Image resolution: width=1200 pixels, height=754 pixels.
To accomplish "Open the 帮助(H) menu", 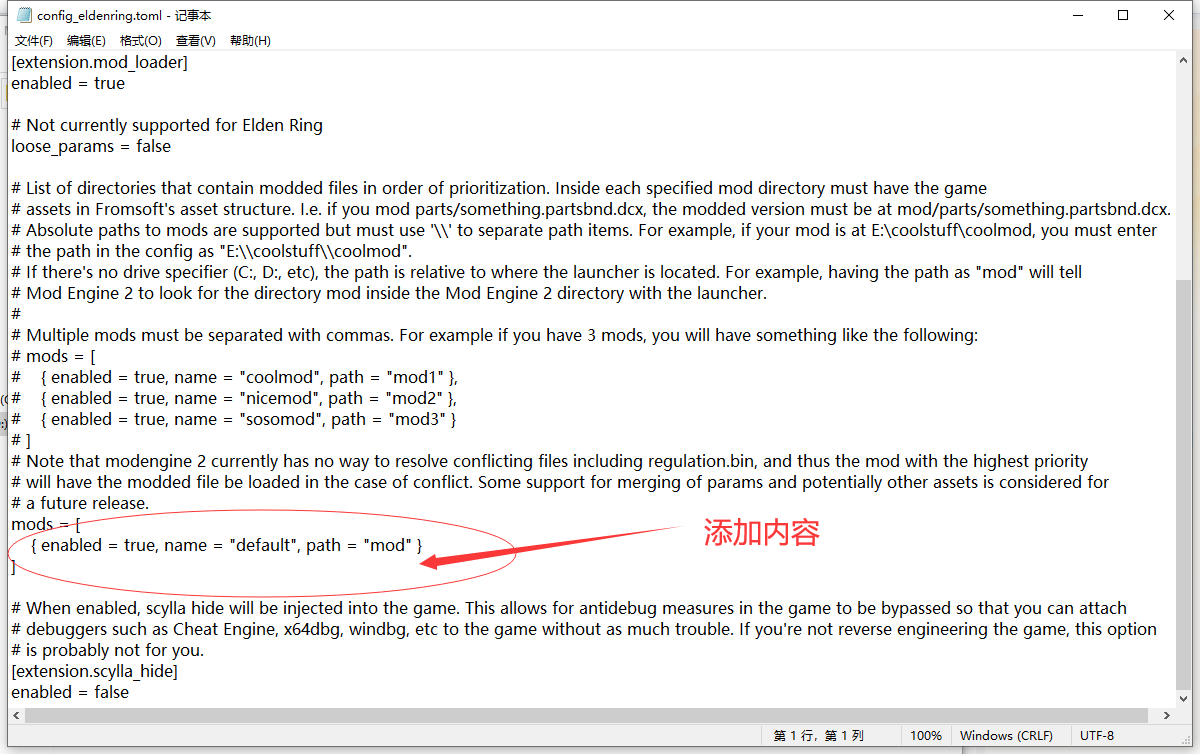I will pos(250,41).
